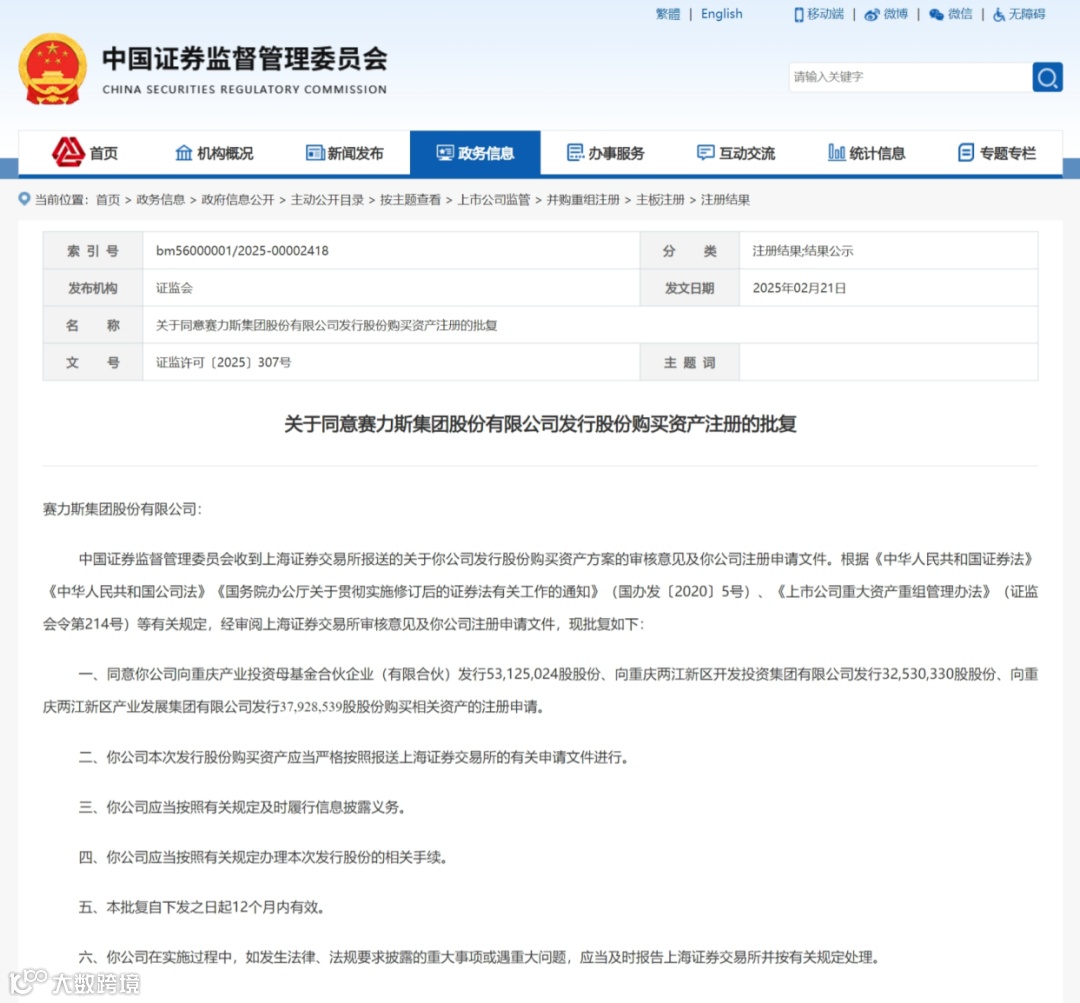1080x1003 pixels.
Task: Click the bold article heading
Action: pos(541,424)
